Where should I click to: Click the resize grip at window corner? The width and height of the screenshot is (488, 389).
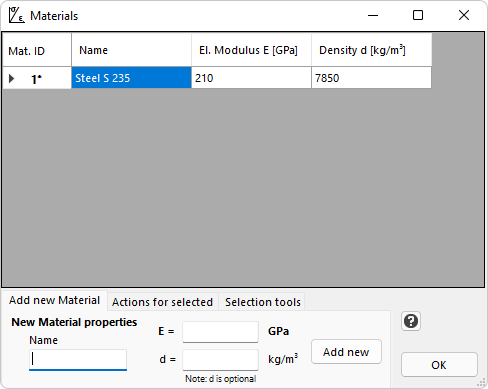click(482, 383)
